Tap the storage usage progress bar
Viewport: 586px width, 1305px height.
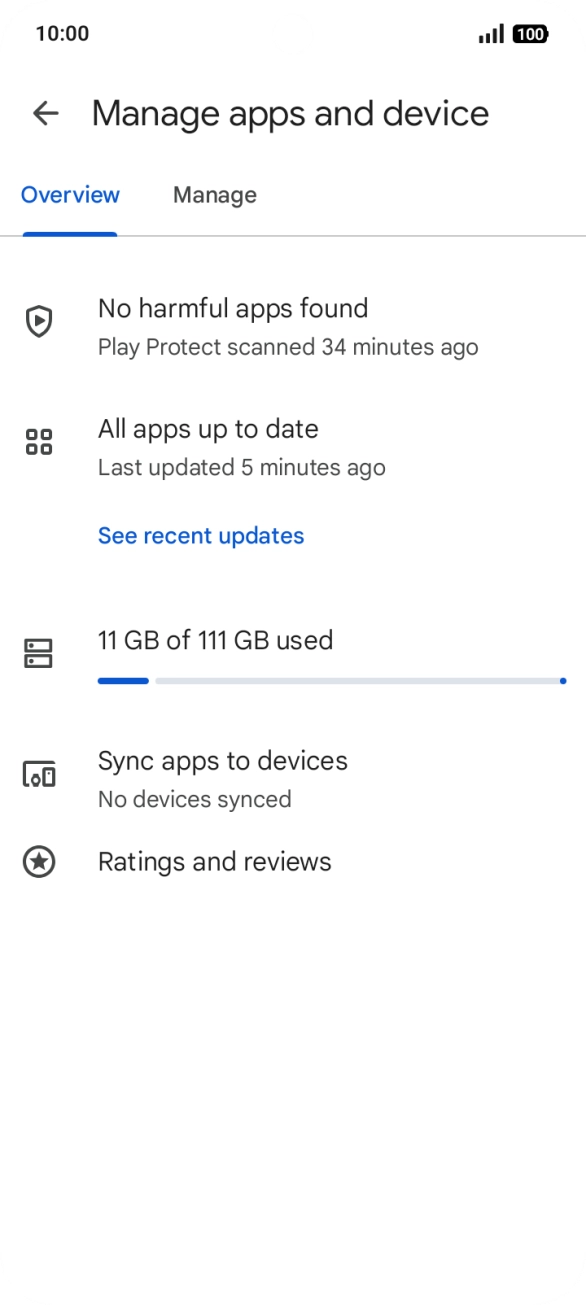(332, 681)
